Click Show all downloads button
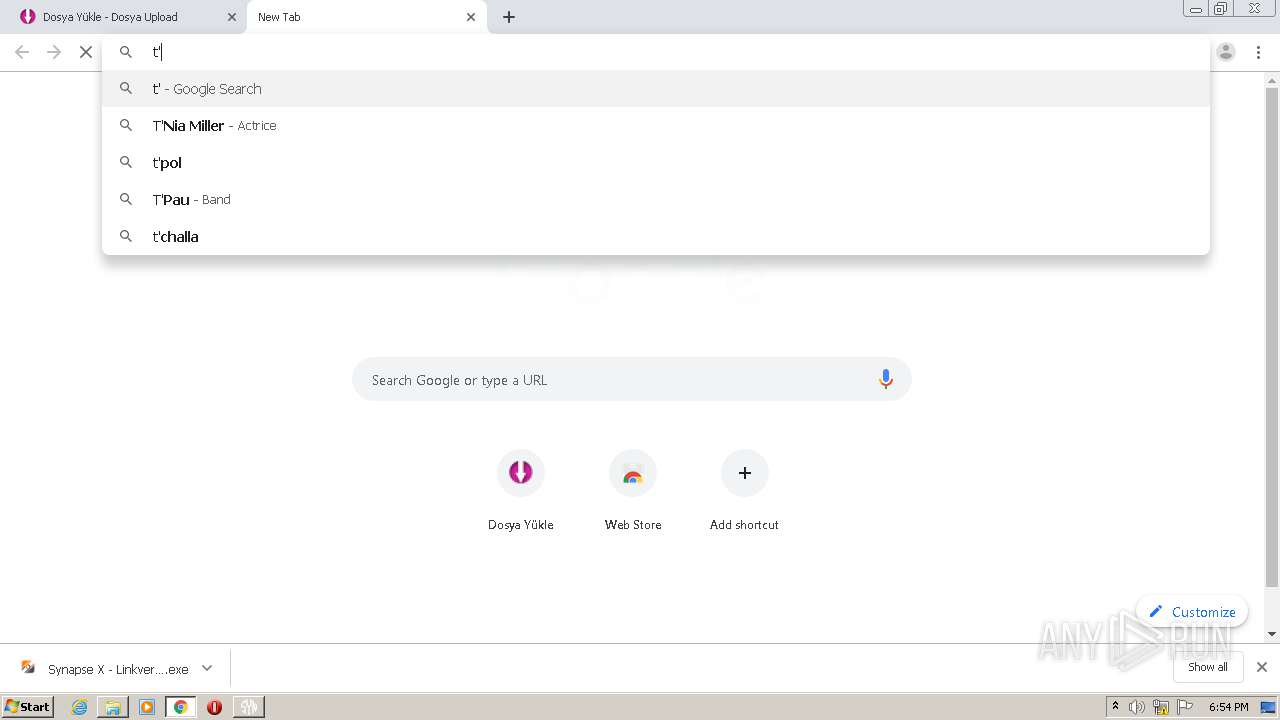The height and width of the screenshot is (720, 1280). [x=1208, y=667]
